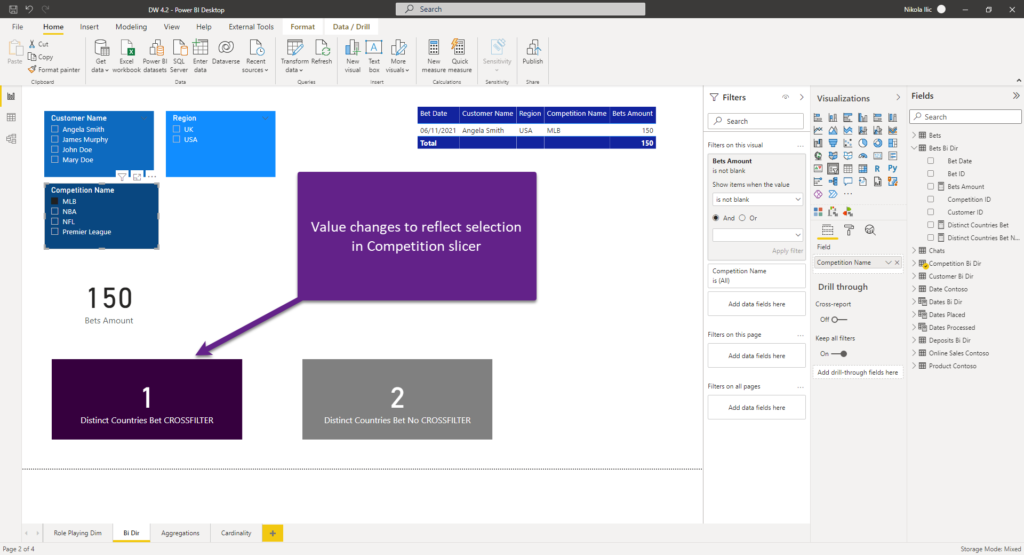Open the Dataverse connector
The width and height of the screenshot is (1024, 555).
point(226,52)
